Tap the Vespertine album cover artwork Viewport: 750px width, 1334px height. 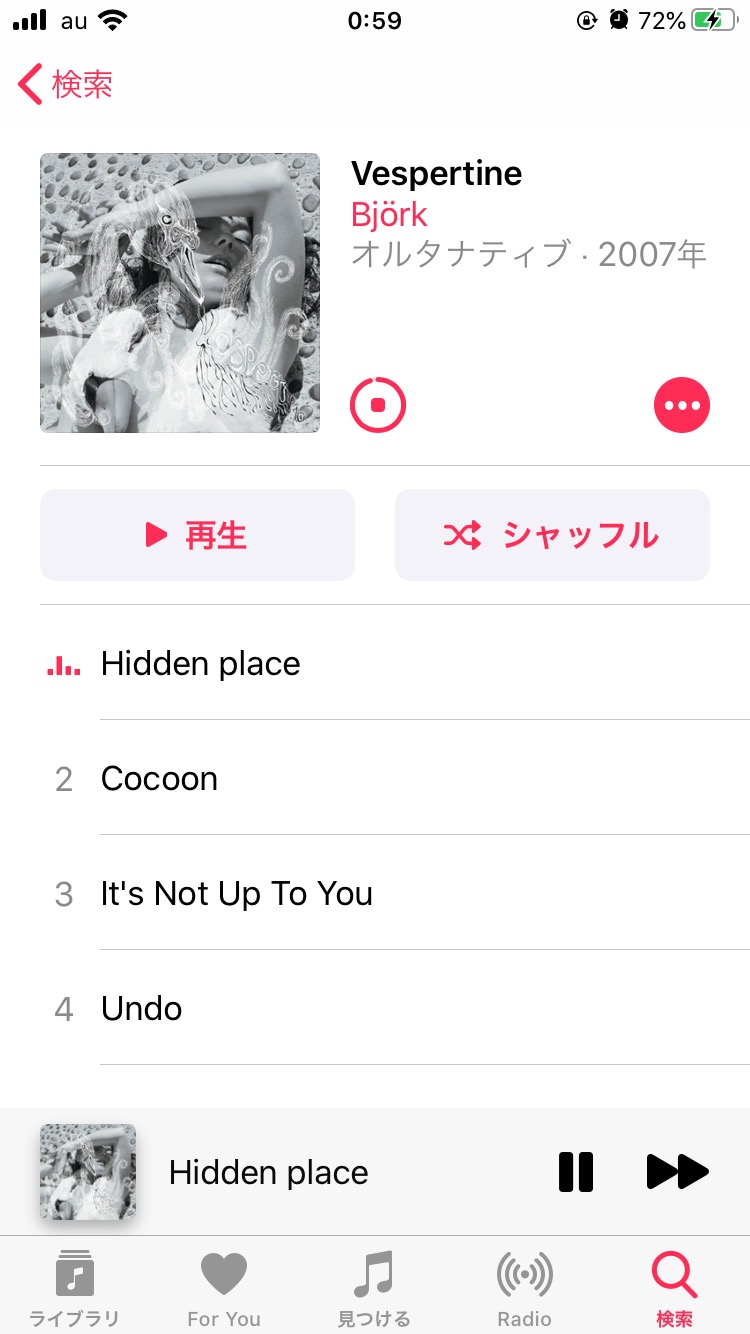(x=180, y=293)
